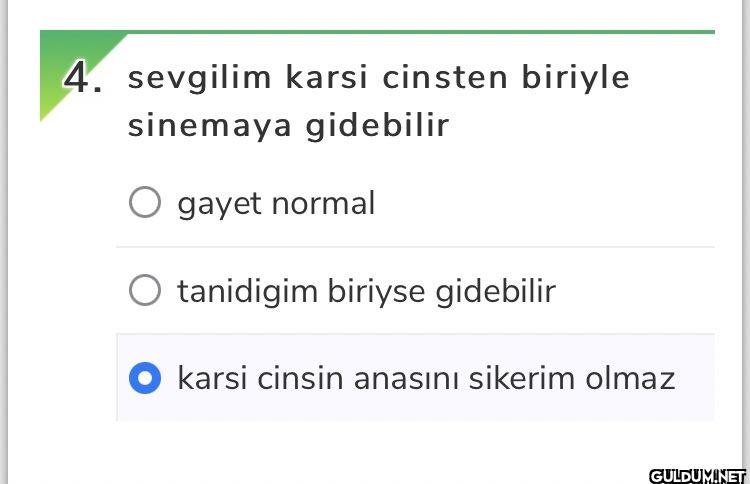Viewport: 750px width, 484px height.
Task: Click the third answer label ending in "olmaz"
Action: (x=426, y=379)
